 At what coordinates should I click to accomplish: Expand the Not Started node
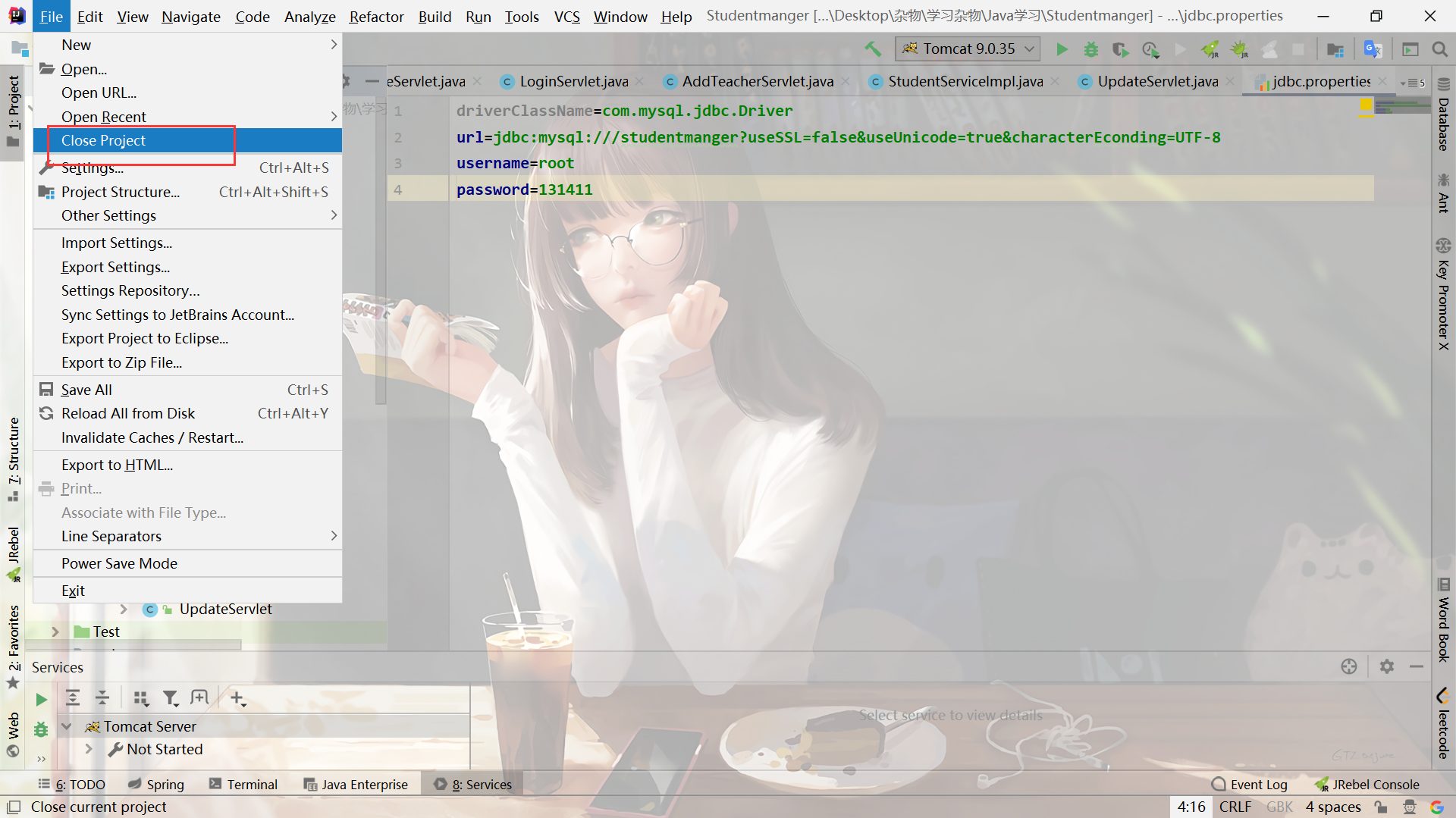pyautogui.click(x=89, y=749)
